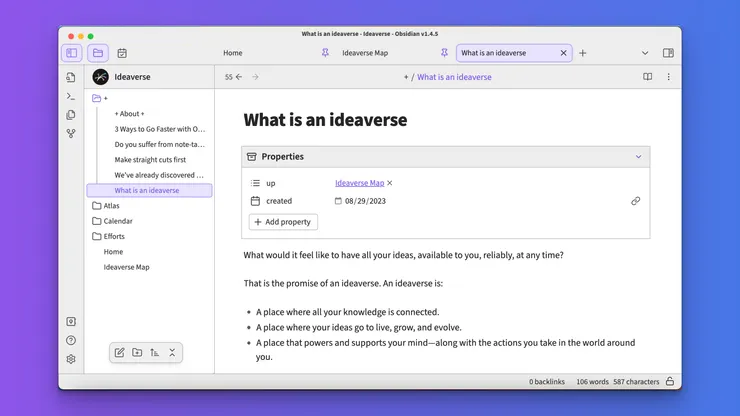
Task: Open Make straight cuts first note
Action: coord(150,160)
